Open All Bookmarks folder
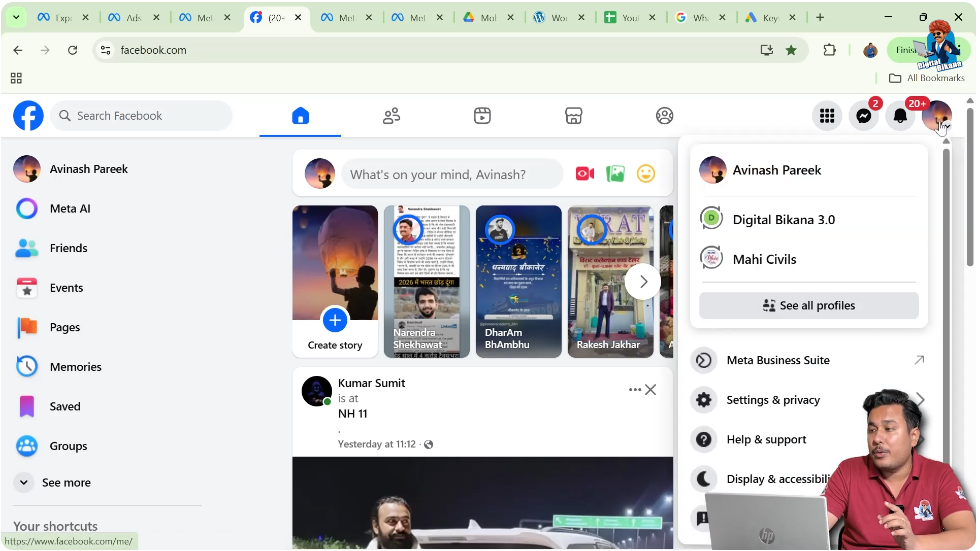This screenshot has height=551, width=980. coord(927,78)
